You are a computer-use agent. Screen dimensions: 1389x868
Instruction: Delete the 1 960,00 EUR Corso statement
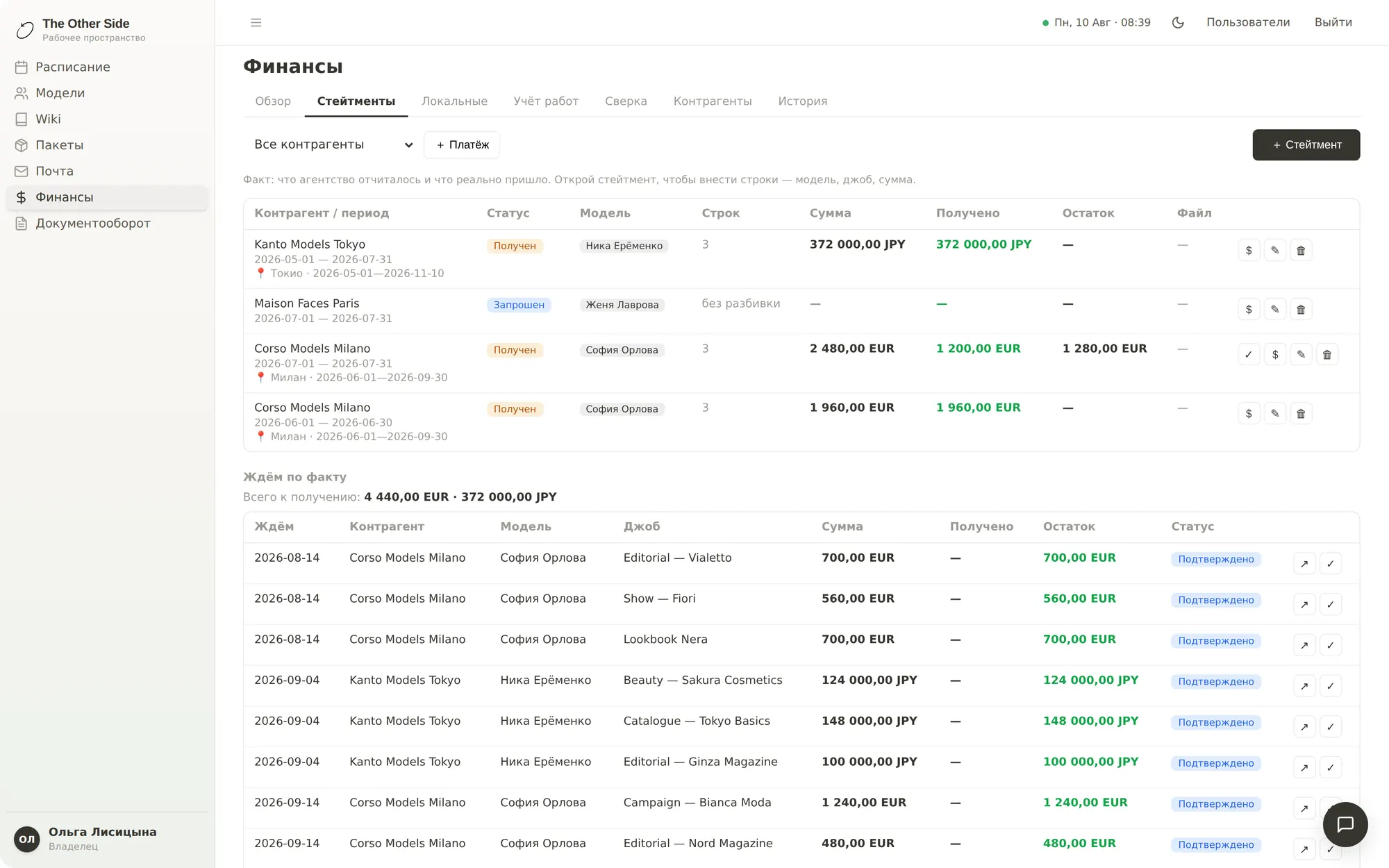click(1301, 414)
